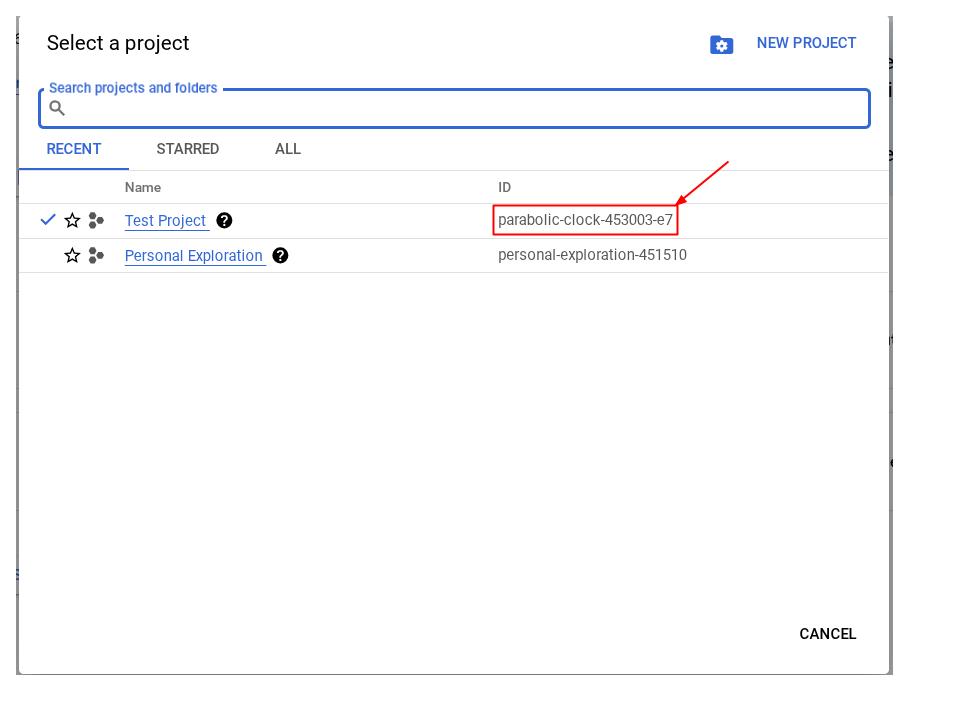Sort projects by the ID column
Viewport: 960px width, 720px height.
click(x=503, y=187)
